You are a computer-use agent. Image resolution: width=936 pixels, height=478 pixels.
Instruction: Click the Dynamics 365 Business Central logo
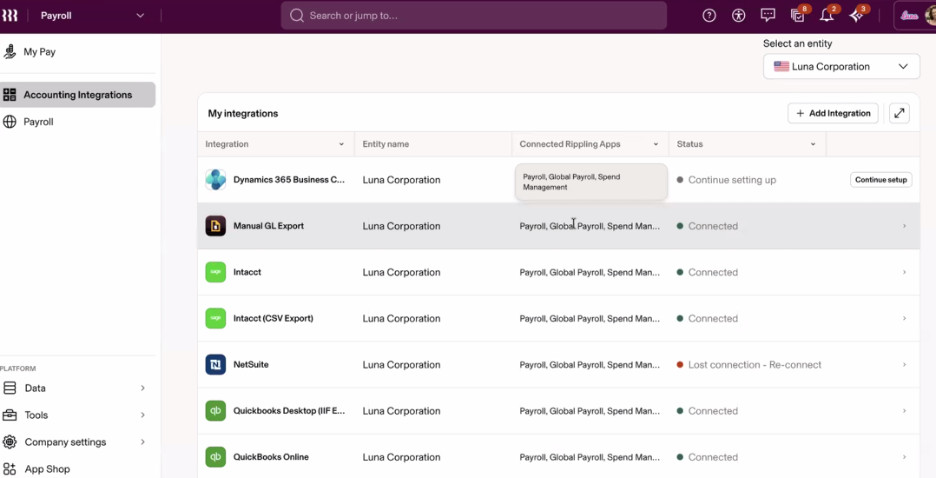(x=215, y=180)
